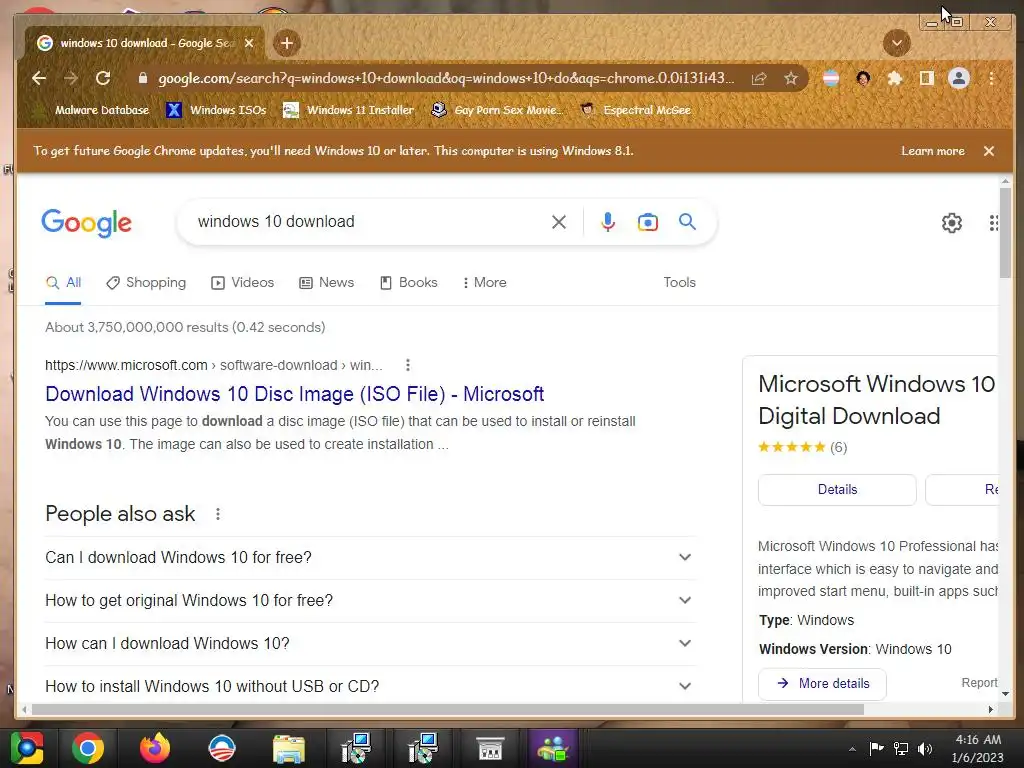Click the taskbar volume speaker icon
The height and width of the screenshot is (768, 1024).
coord(925,748)
